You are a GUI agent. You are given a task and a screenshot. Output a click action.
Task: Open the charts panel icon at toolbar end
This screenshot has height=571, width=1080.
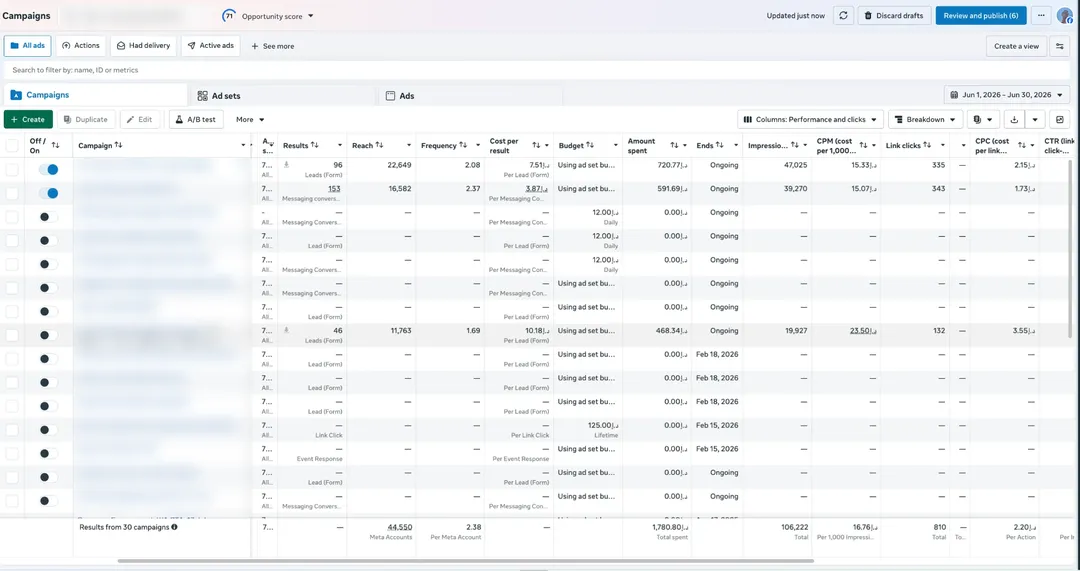click(1060, 119)
